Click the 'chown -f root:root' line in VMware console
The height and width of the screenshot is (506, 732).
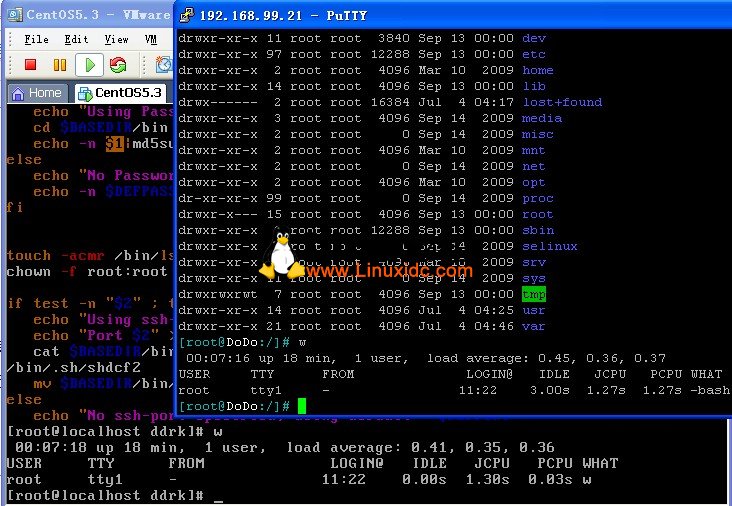[x=87, y=271]
